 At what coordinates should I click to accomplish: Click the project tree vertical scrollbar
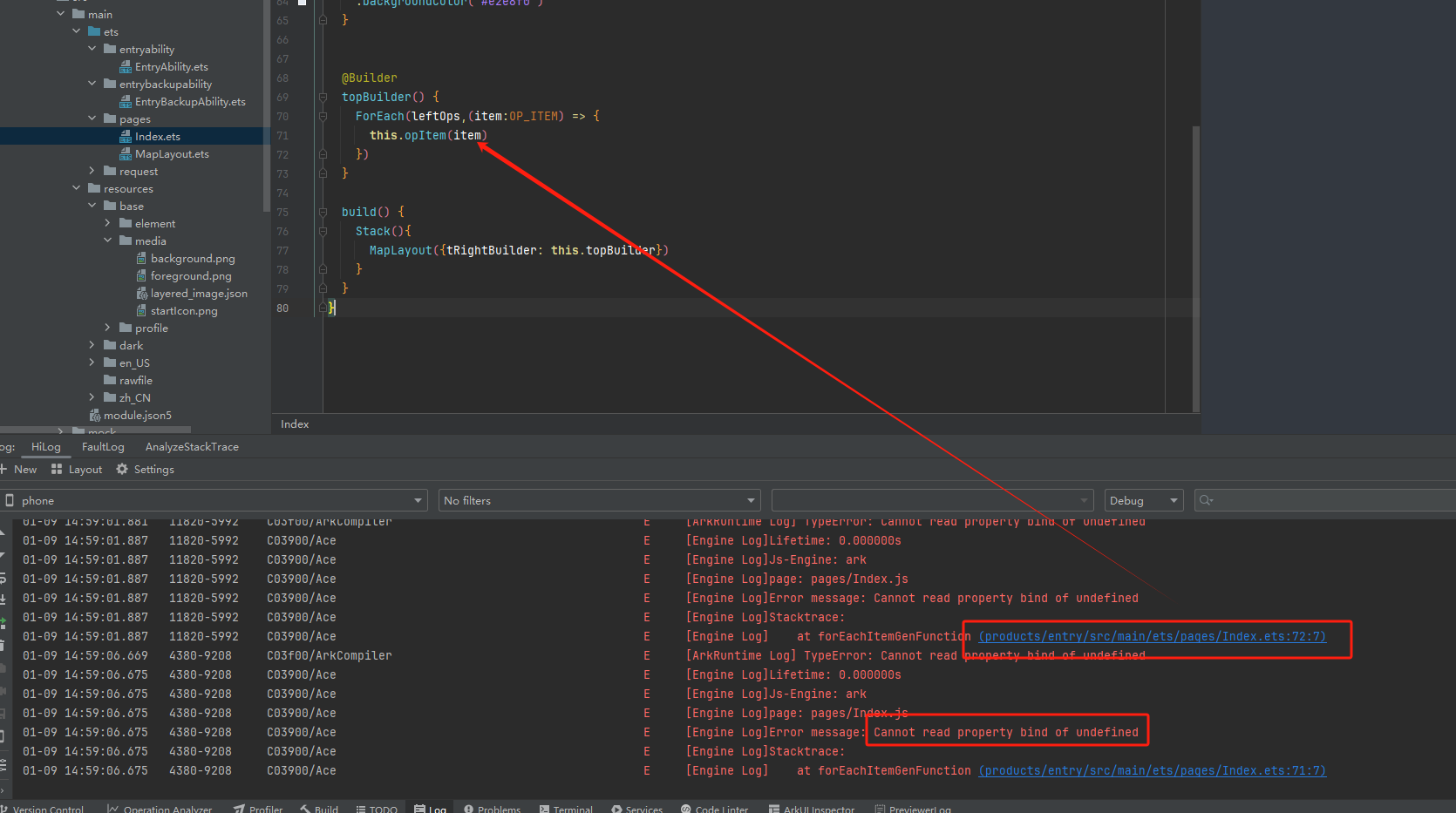266,105
